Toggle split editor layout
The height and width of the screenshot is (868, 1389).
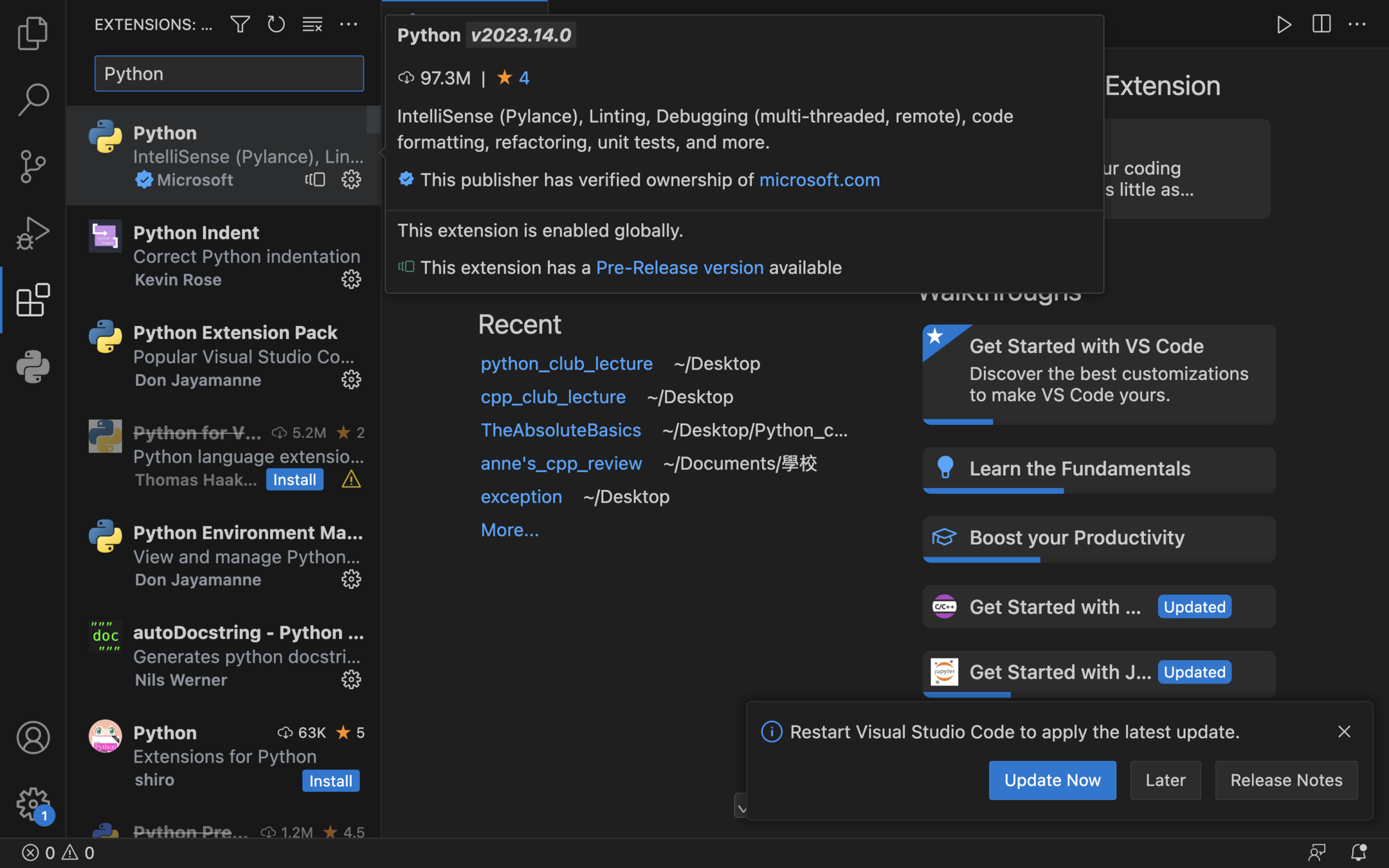pos(1321,24)
